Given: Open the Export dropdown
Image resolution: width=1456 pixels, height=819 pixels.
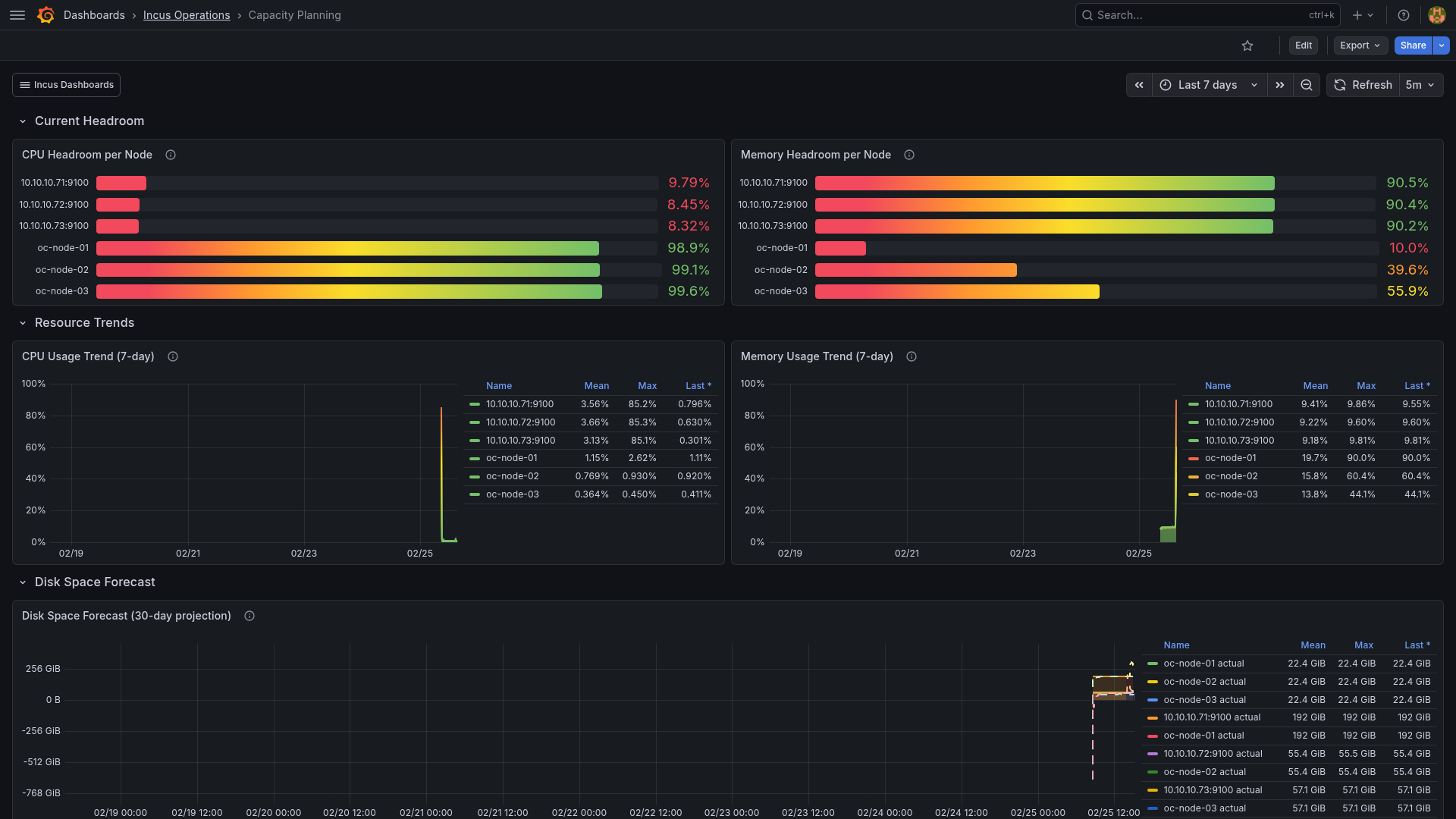Looking at the screenshot, I should click(1360, 45).
